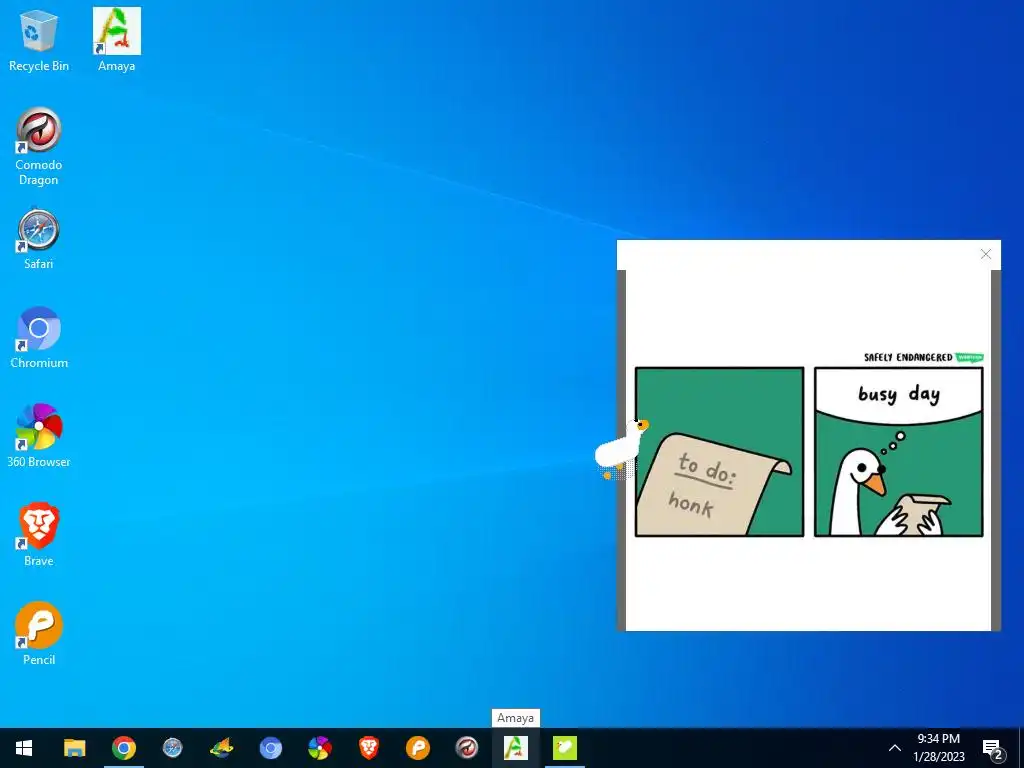Click the sailboat browser icon in taskbar

coord(221,748)
